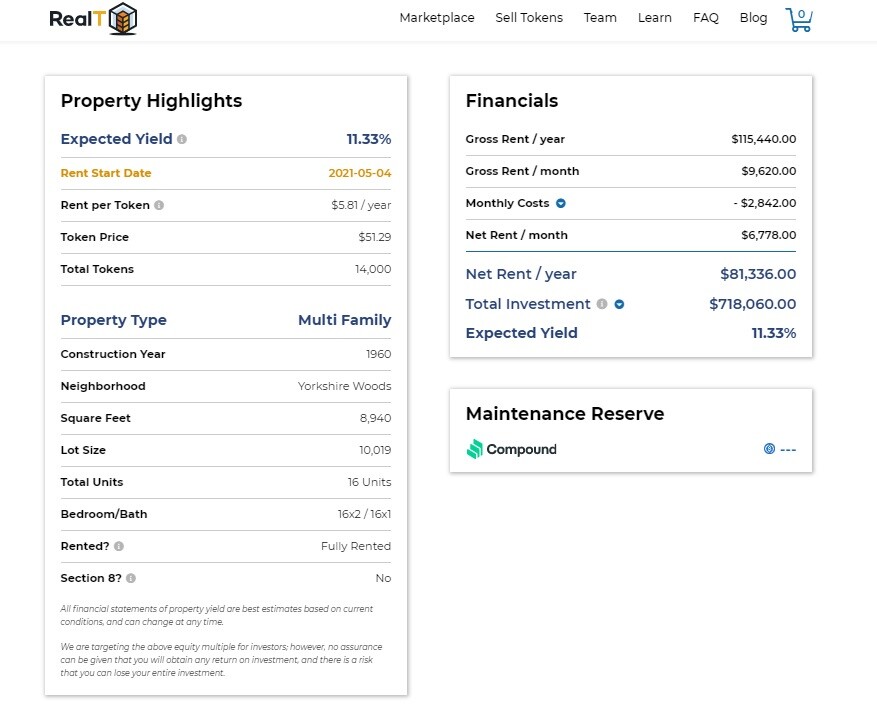This screenshot has height=723, width=877.
Task: Visit the Blog link
Action: (753, 18)
